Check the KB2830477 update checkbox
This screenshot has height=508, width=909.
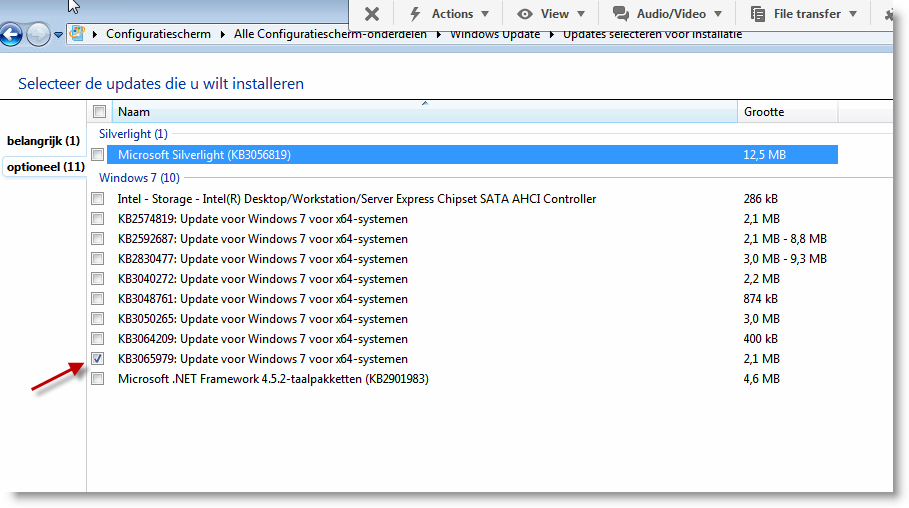coord(97,259)
